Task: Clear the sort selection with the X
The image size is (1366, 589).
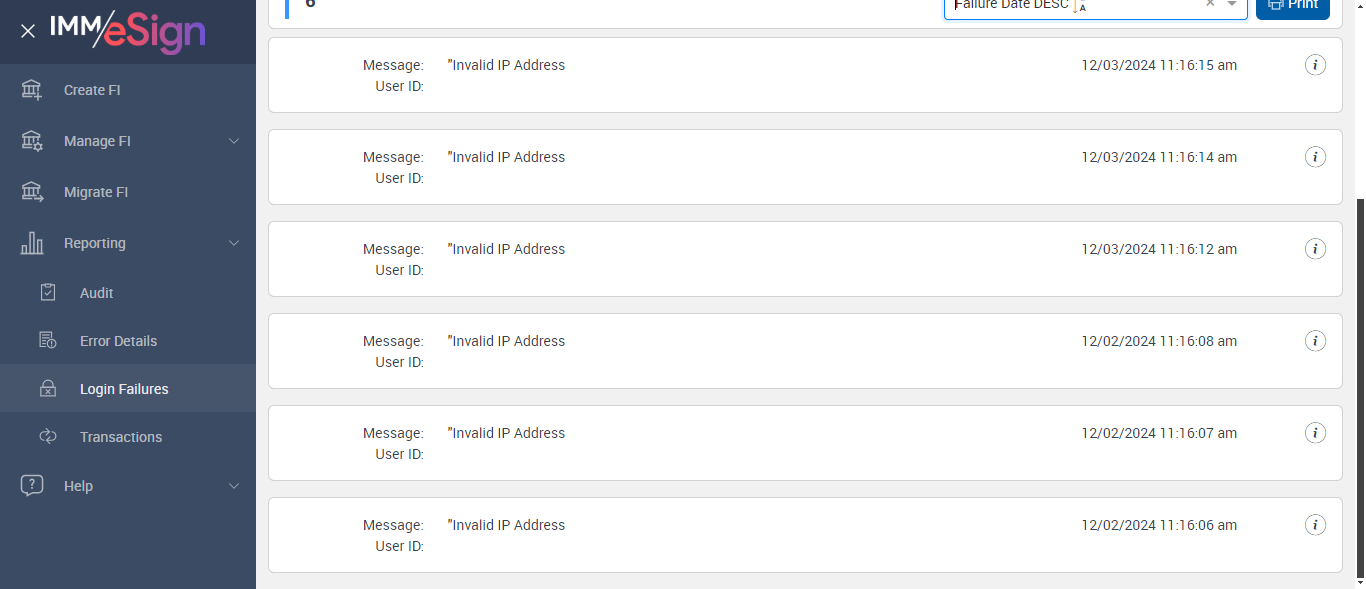Action: [1210, 5]
